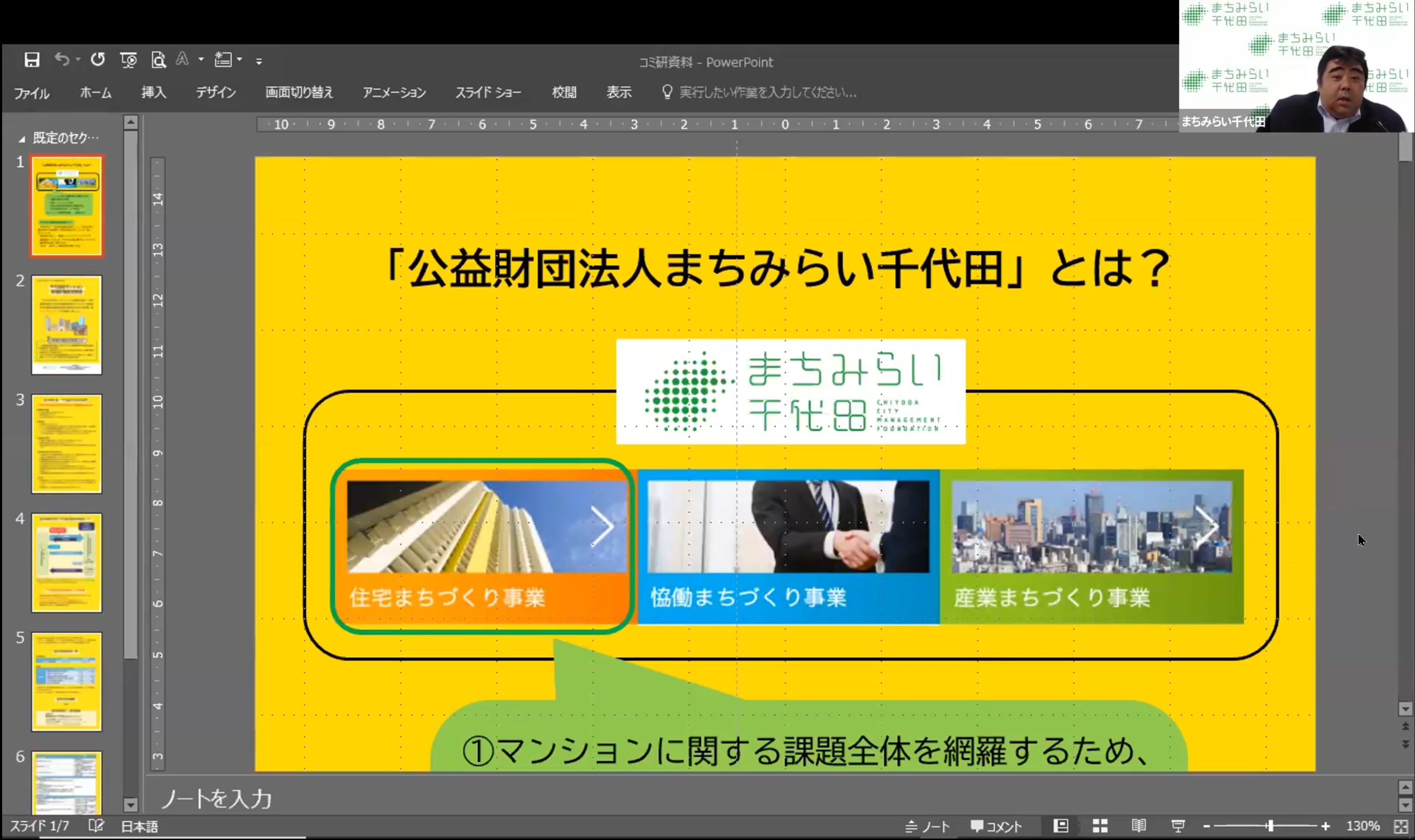The image size is (1415, 840).
Task: Click the Next Slide double-arrow button
Action: click(x=1406, y=744)
